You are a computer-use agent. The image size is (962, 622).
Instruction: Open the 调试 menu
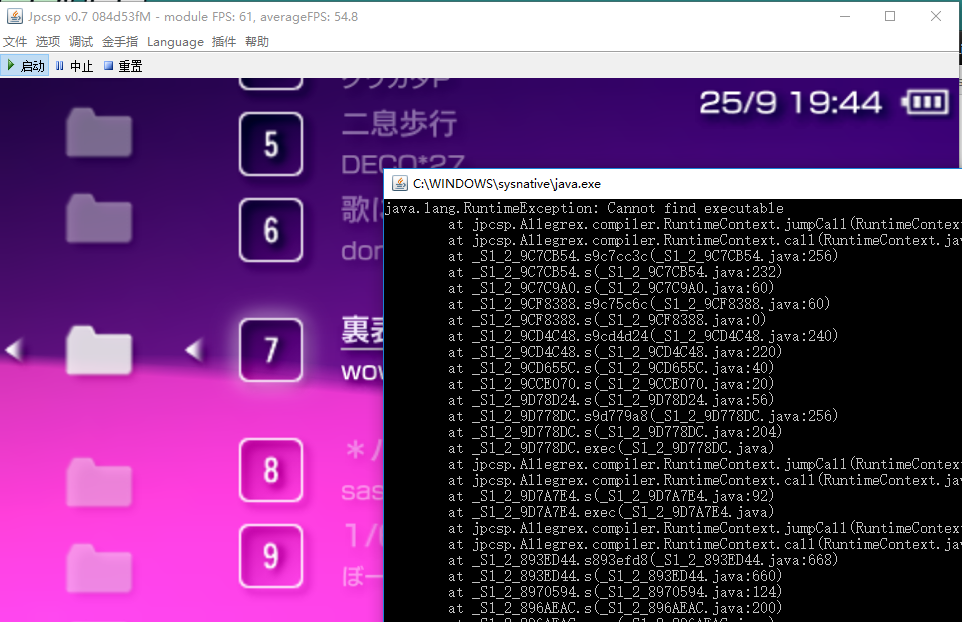tap(81, 42)
